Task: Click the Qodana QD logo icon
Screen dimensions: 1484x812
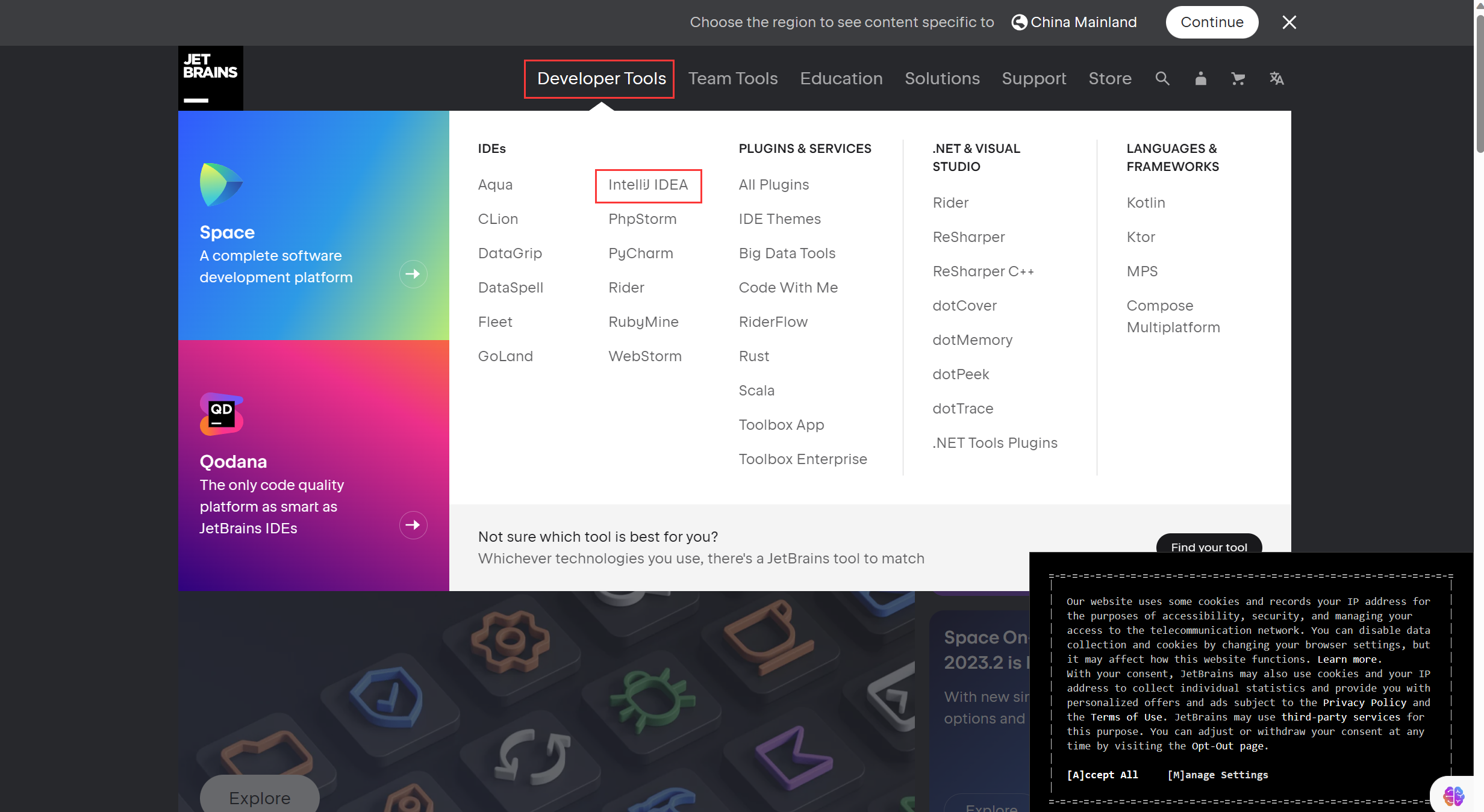Action: pyautogui.click(x=222, y=414)
